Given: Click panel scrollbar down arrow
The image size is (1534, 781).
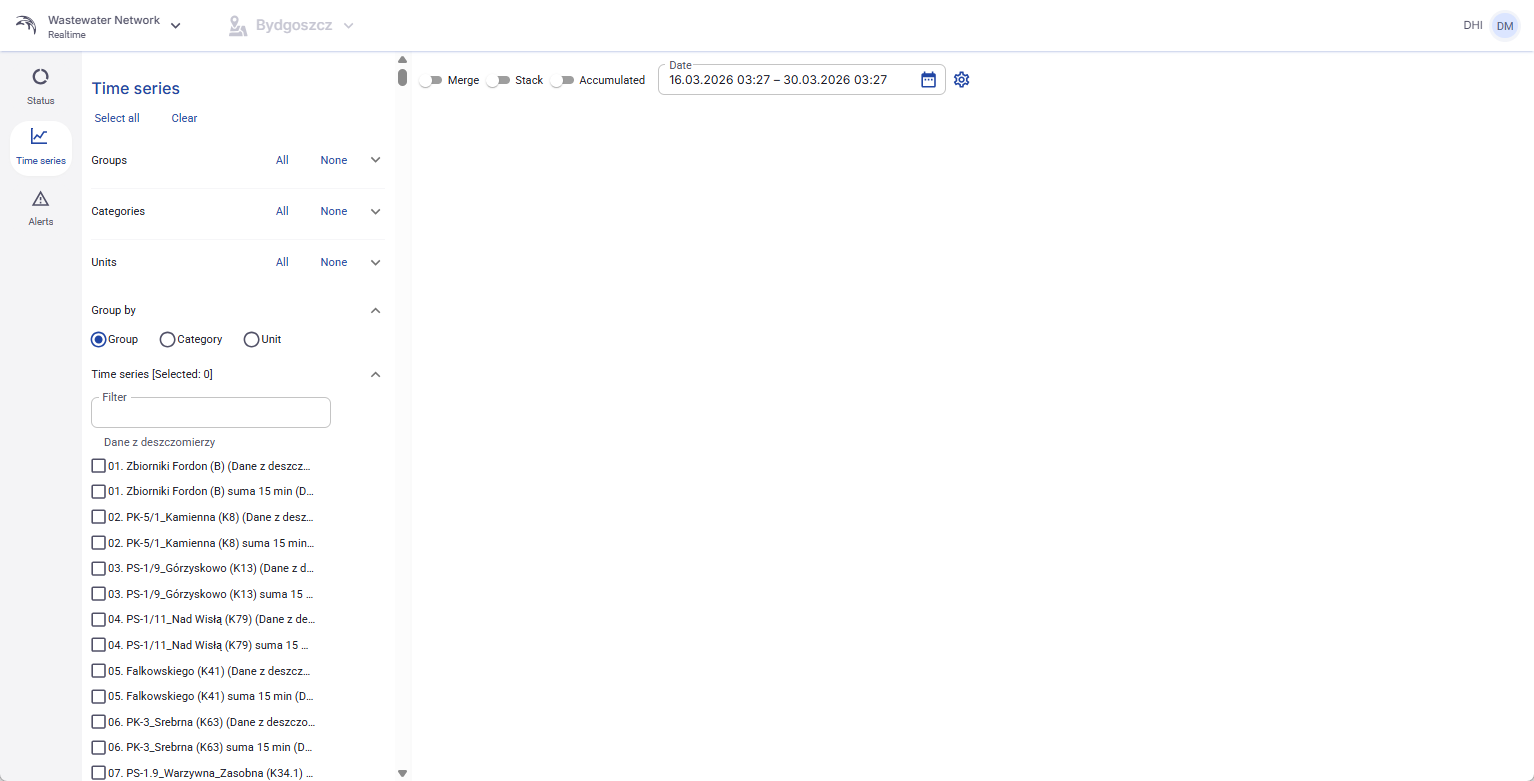Looking at the screenshot, I should pos(402,773).
